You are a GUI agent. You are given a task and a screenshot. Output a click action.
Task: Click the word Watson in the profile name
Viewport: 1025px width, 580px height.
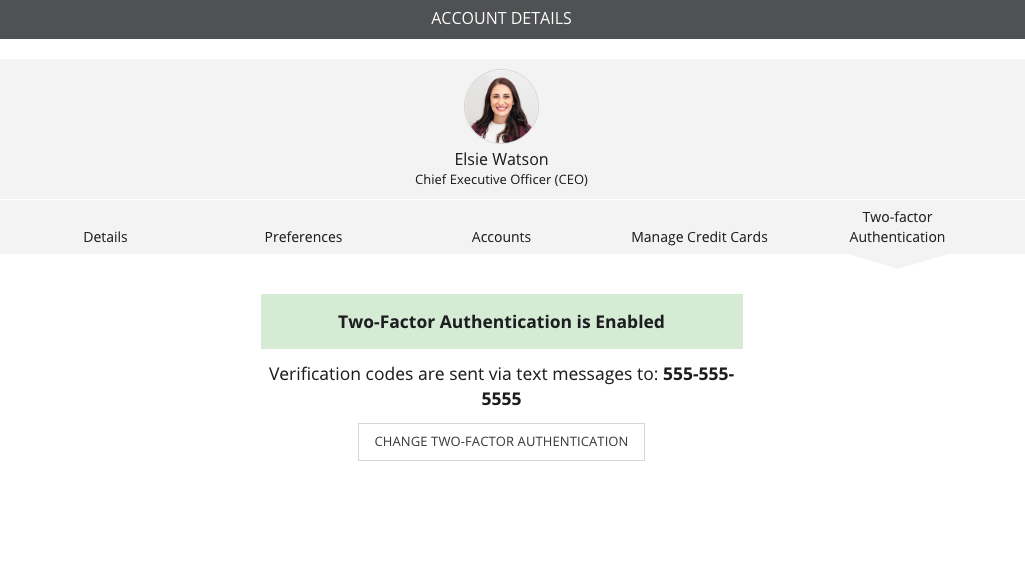pos(520,159)
